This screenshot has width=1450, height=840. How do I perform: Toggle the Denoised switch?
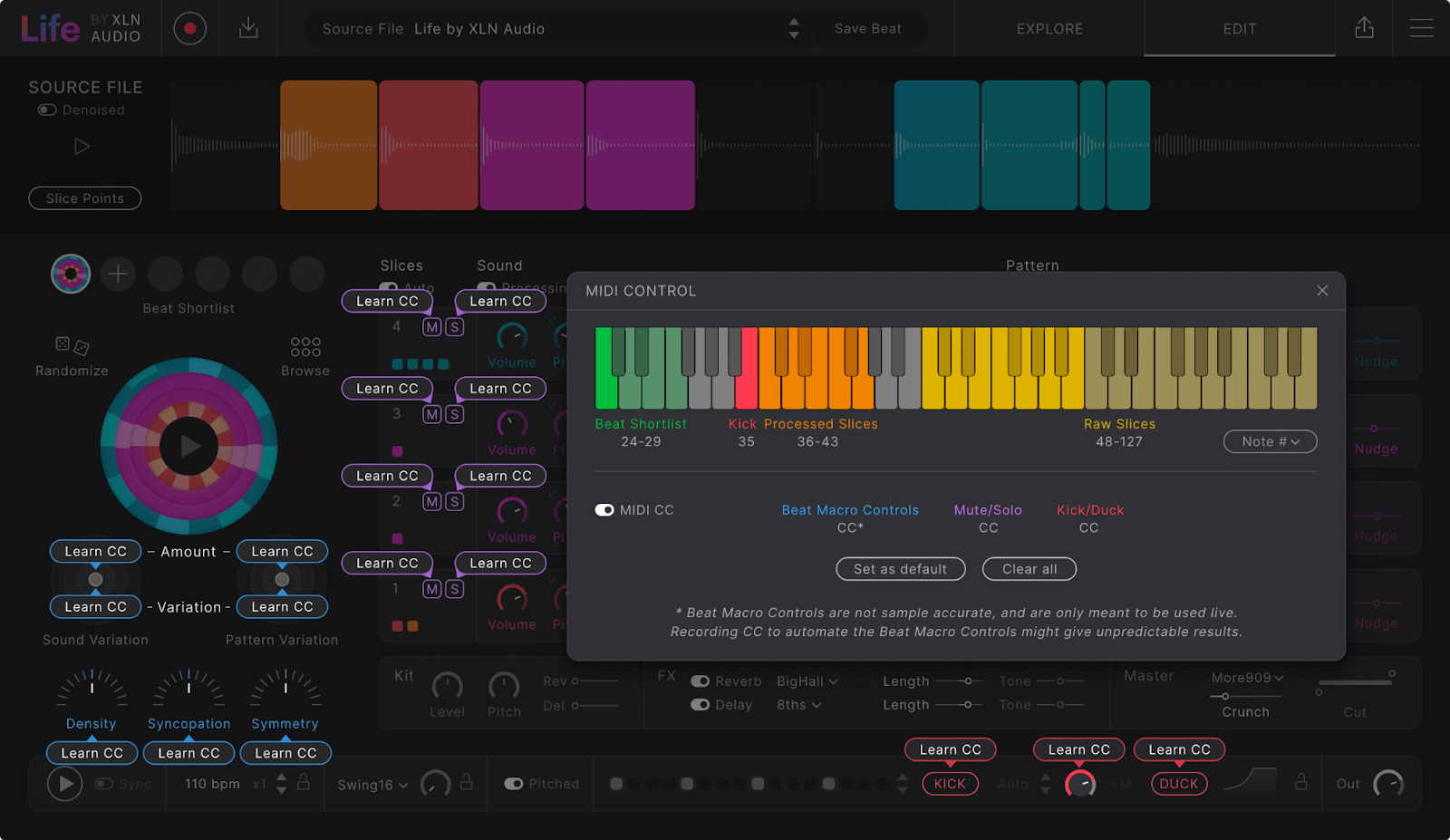click(x=47, y=110)
